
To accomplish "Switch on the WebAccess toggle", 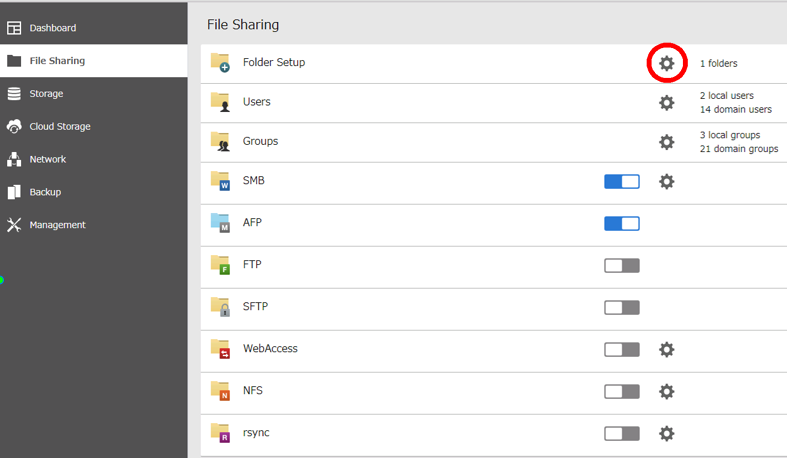I will [x=621, y=349].
